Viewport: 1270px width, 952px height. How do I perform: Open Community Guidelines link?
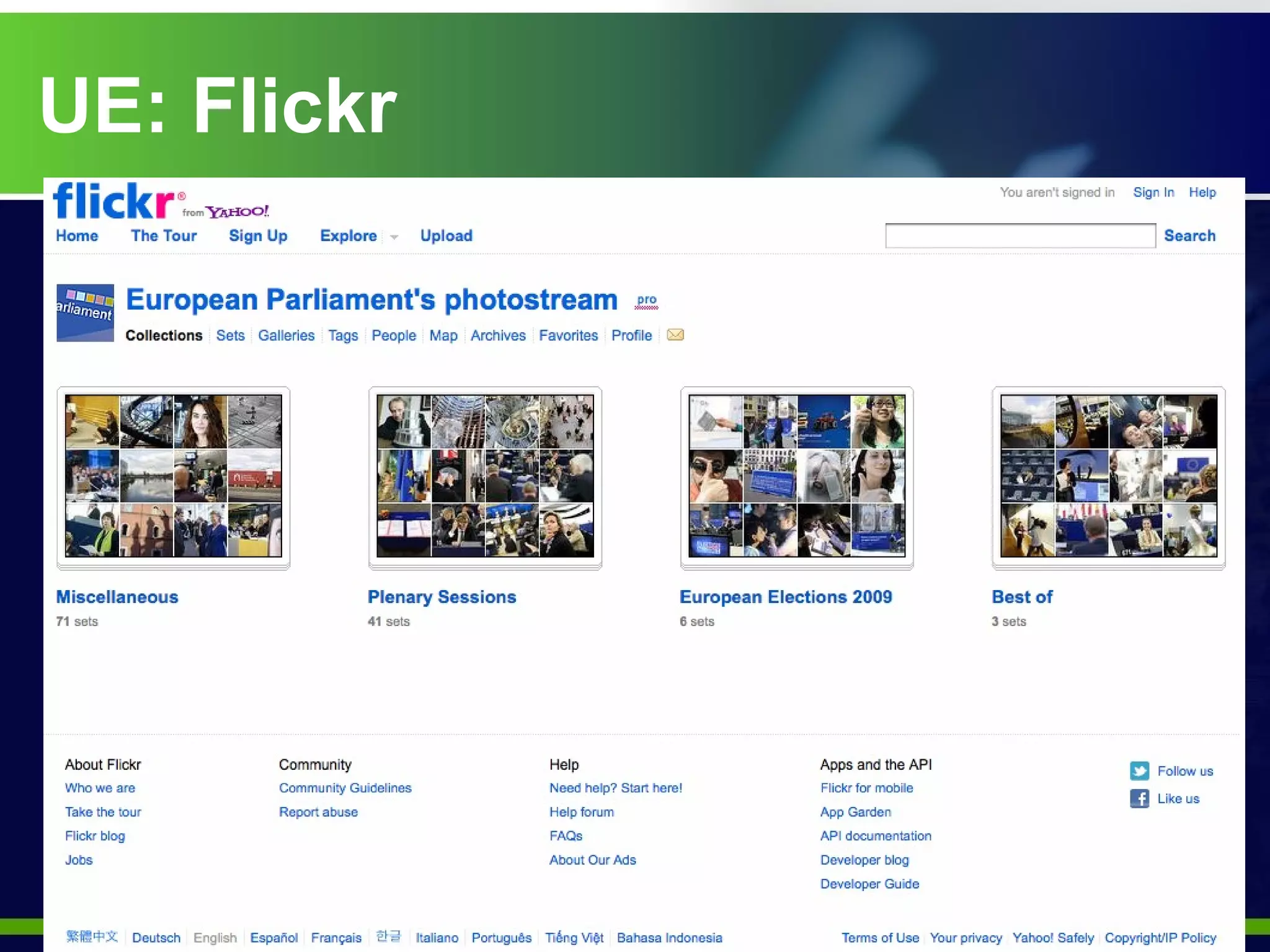coord(345,788)
